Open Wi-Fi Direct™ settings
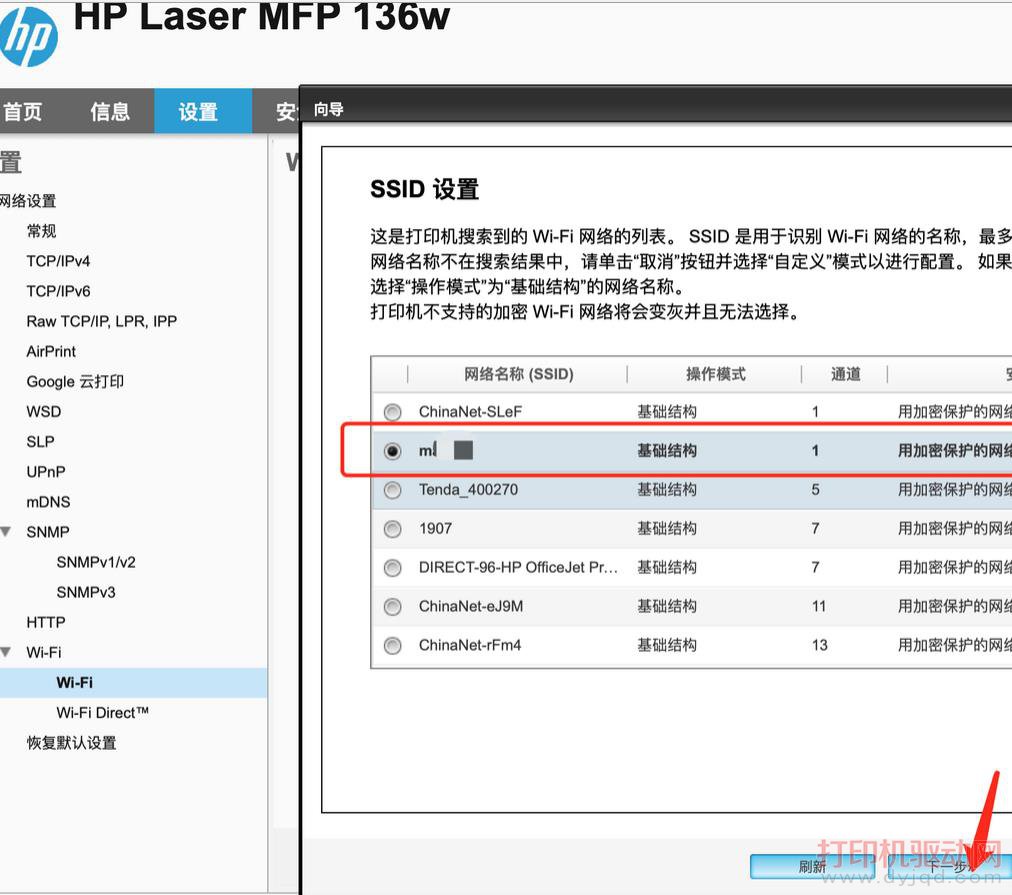Image resolution: width=1012 pixels, height=895 pixels. click(x=103, y=713)
